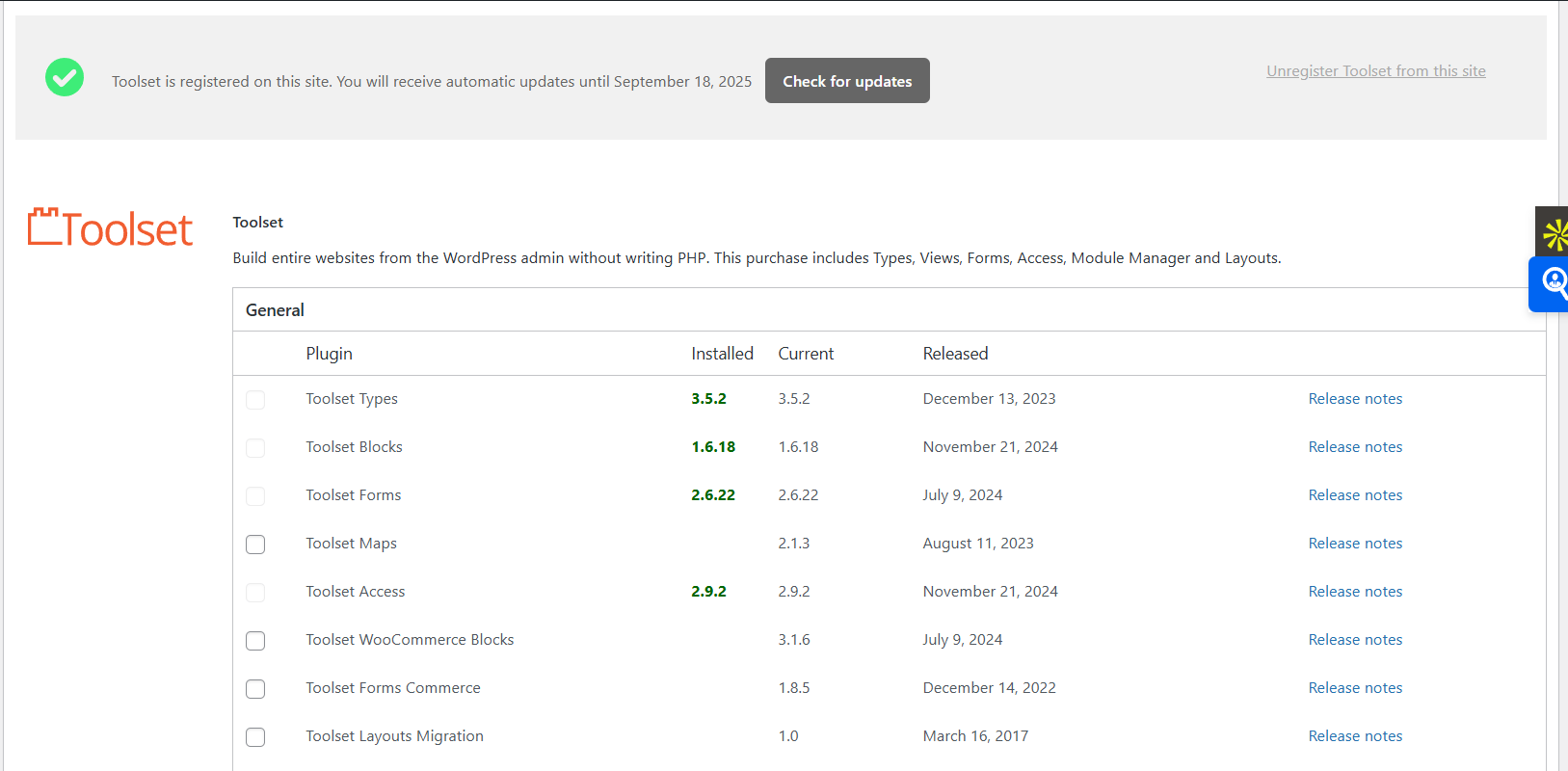This screenshot has height=771, width=1568.
Task: Select the Toolset Blocks plugin name
Action: pos(354,447)
